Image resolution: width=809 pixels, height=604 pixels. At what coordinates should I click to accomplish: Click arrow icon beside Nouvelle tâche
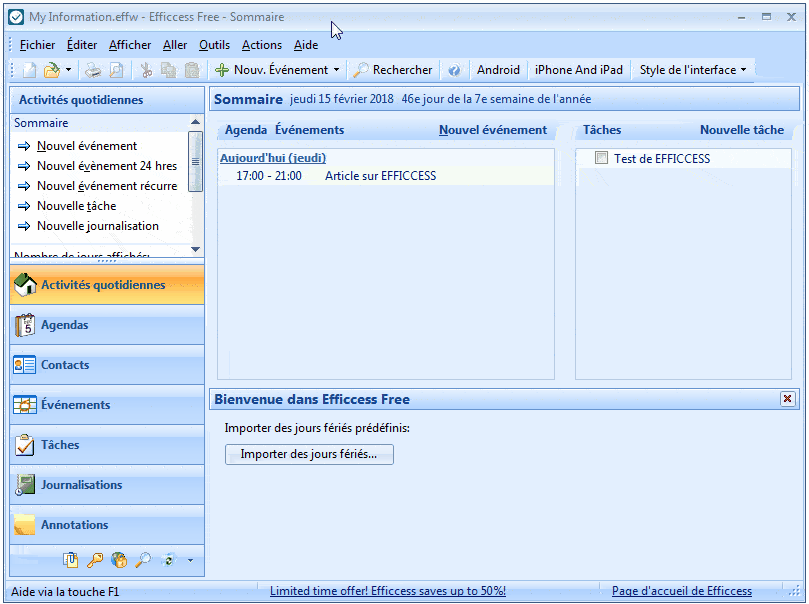click(x=24, y=206)
